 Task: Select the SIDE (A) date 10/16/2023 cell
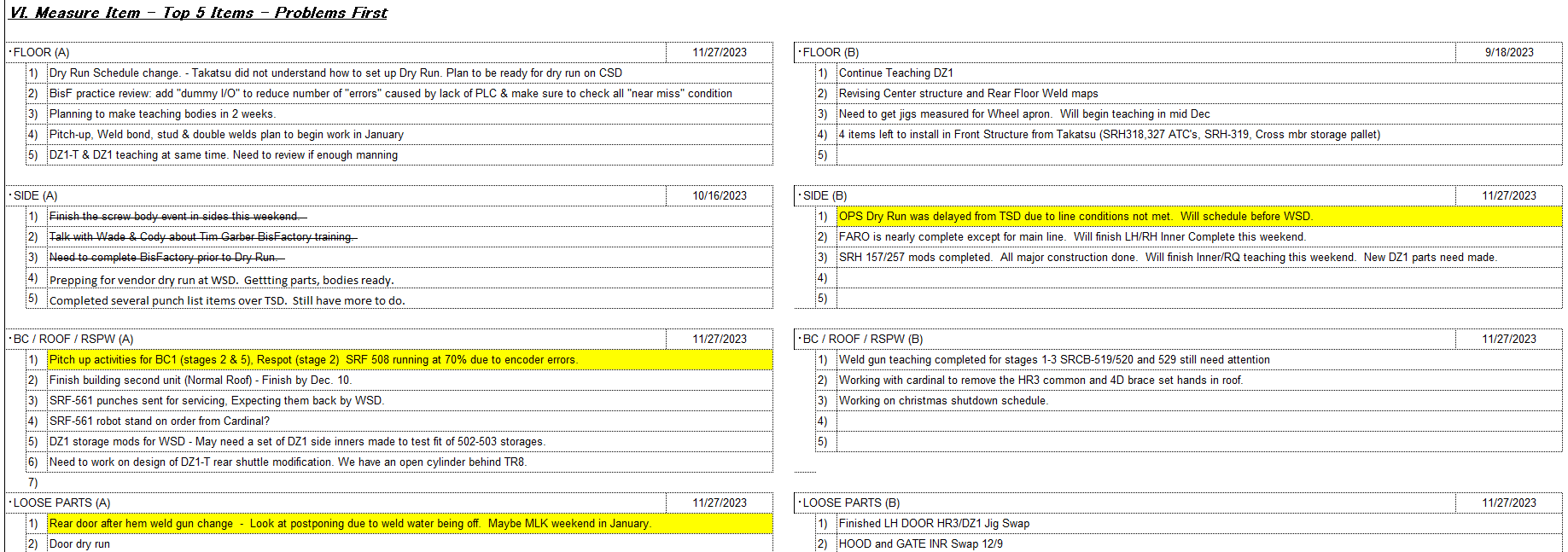[719, 195]
